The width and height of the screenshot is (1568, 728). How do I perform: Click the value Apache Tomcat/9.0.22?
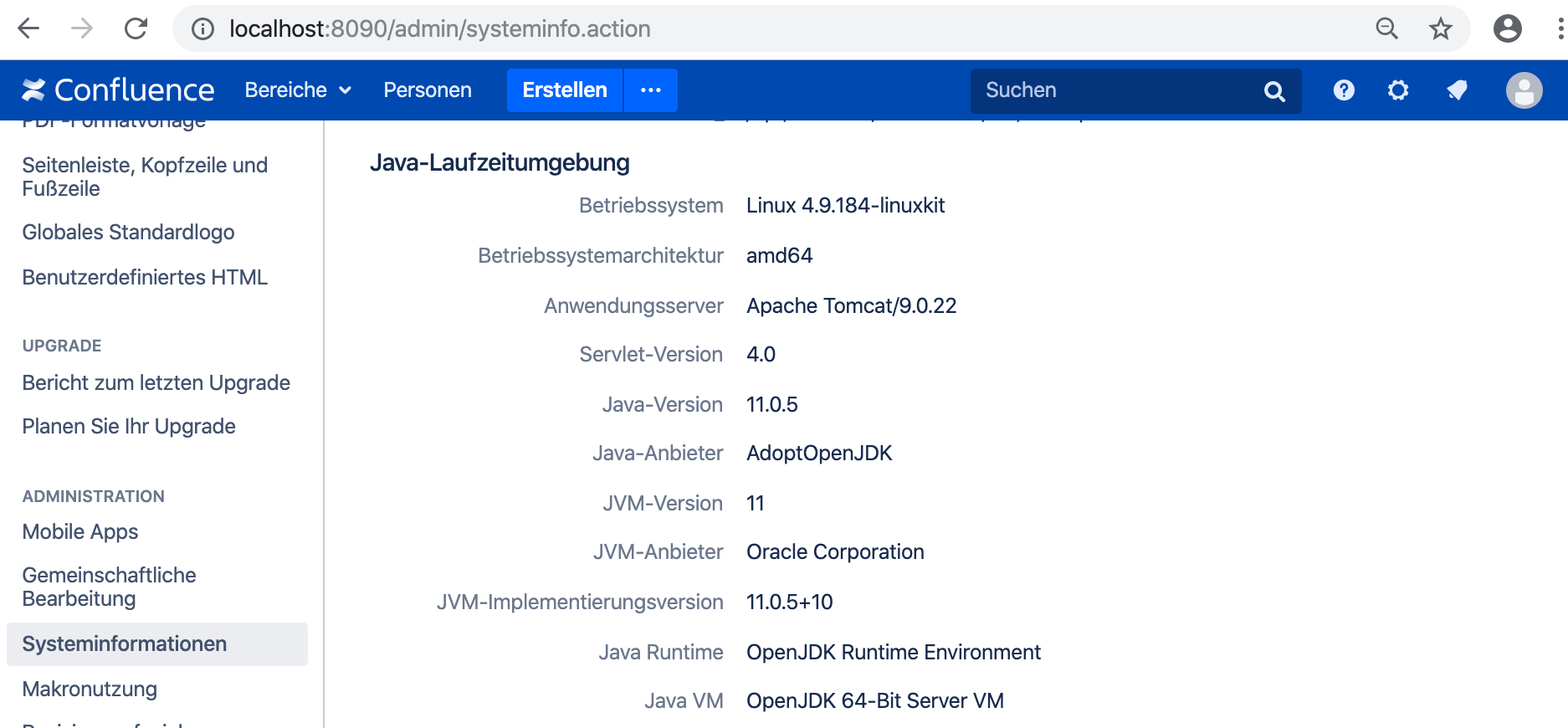point(851,305)
